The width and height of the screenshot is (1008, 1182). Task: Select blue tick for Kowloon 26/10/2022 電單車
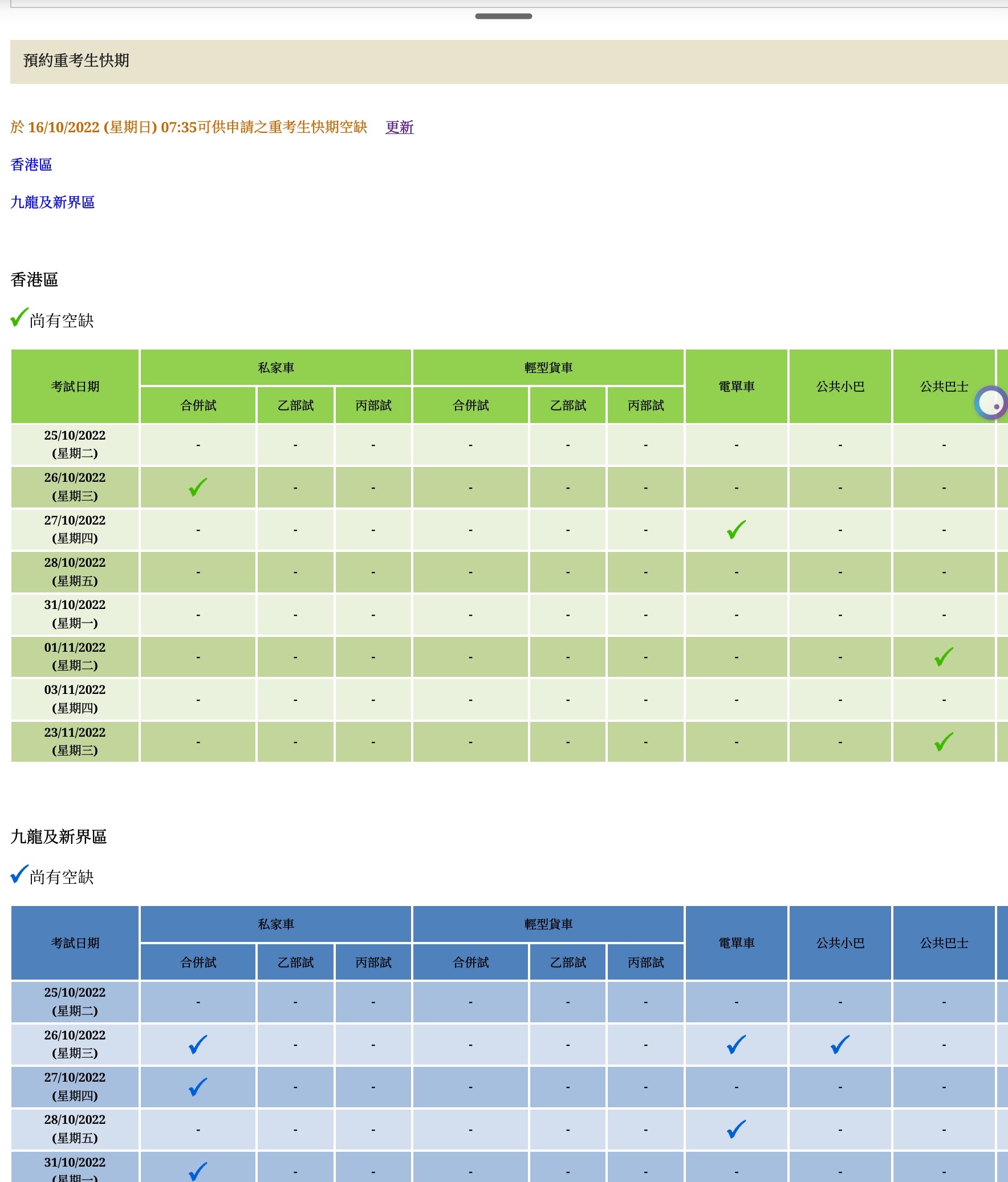coord(736,1045)
